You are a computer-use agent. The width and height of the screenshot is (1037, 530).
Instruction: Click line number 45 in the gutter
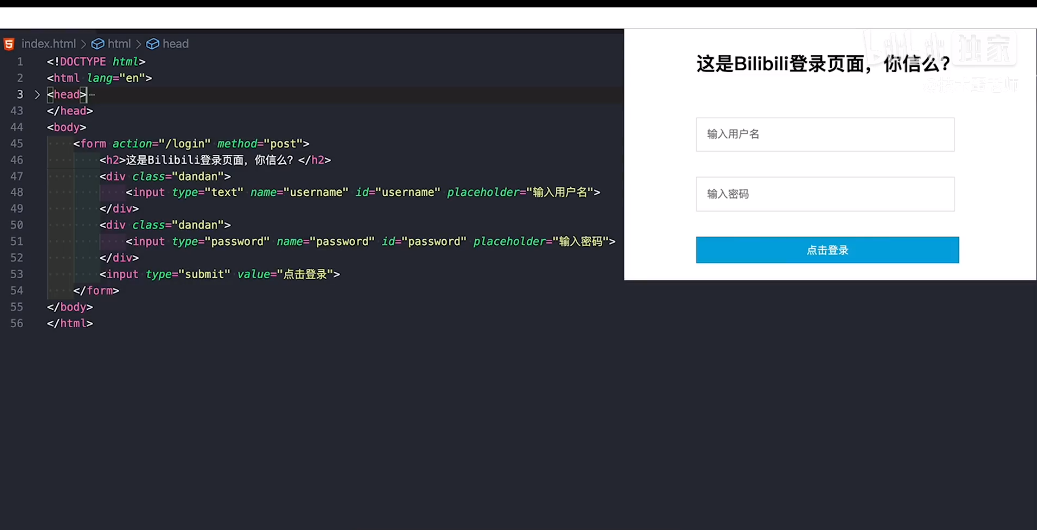(17, 144)
